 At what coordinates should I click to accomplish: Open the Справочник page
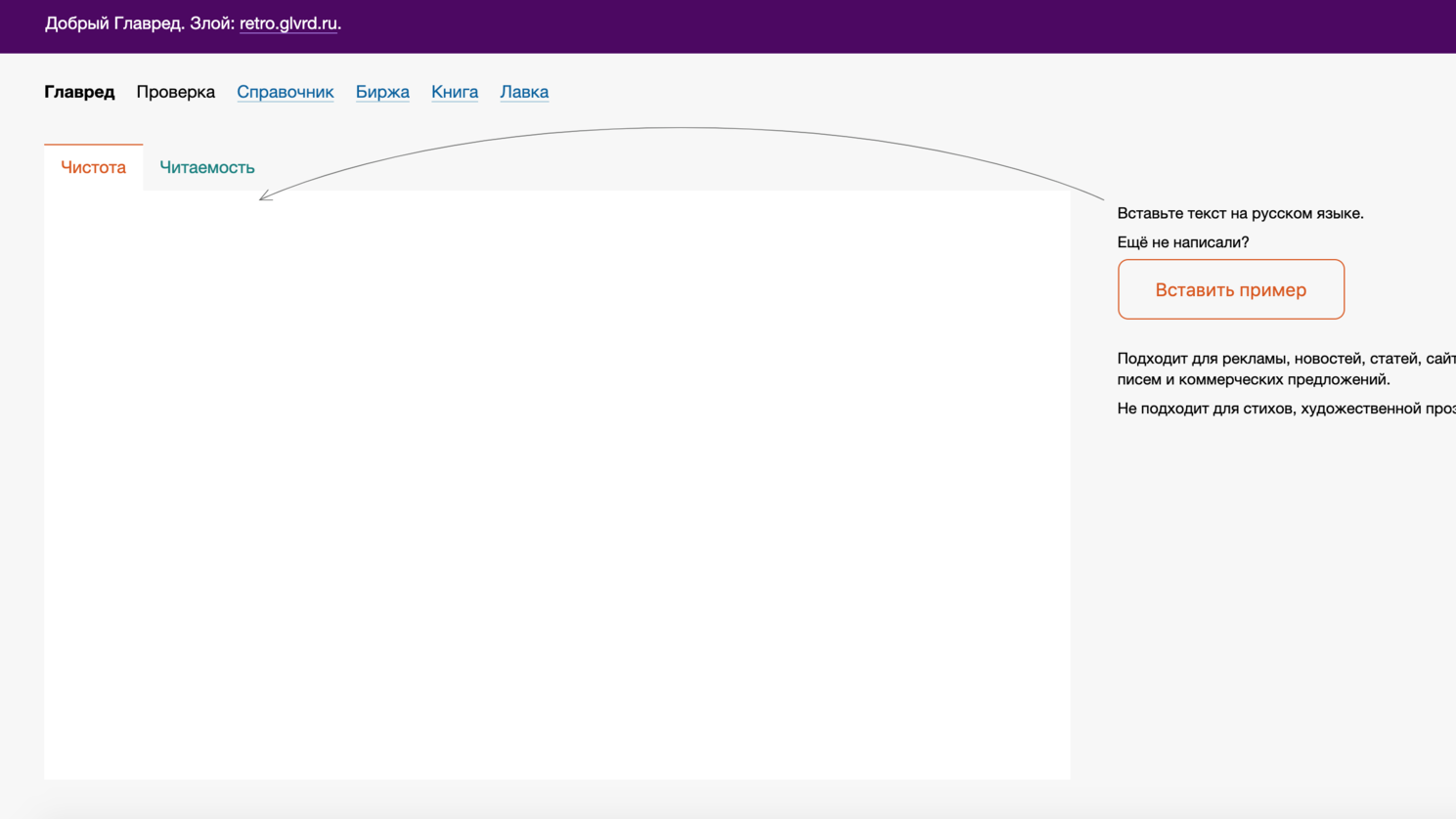click(x=286, y=92)
